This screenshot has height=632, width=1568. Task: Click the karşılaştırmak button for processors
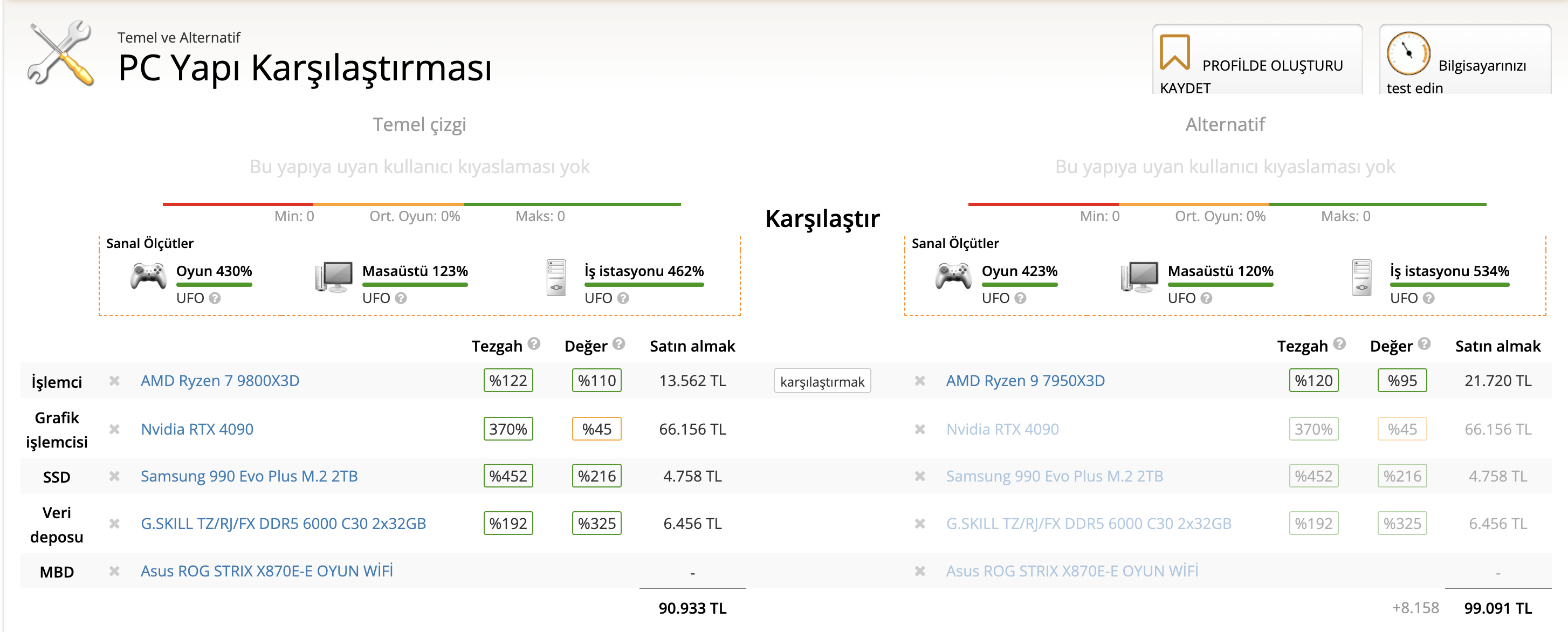point(822,381)
